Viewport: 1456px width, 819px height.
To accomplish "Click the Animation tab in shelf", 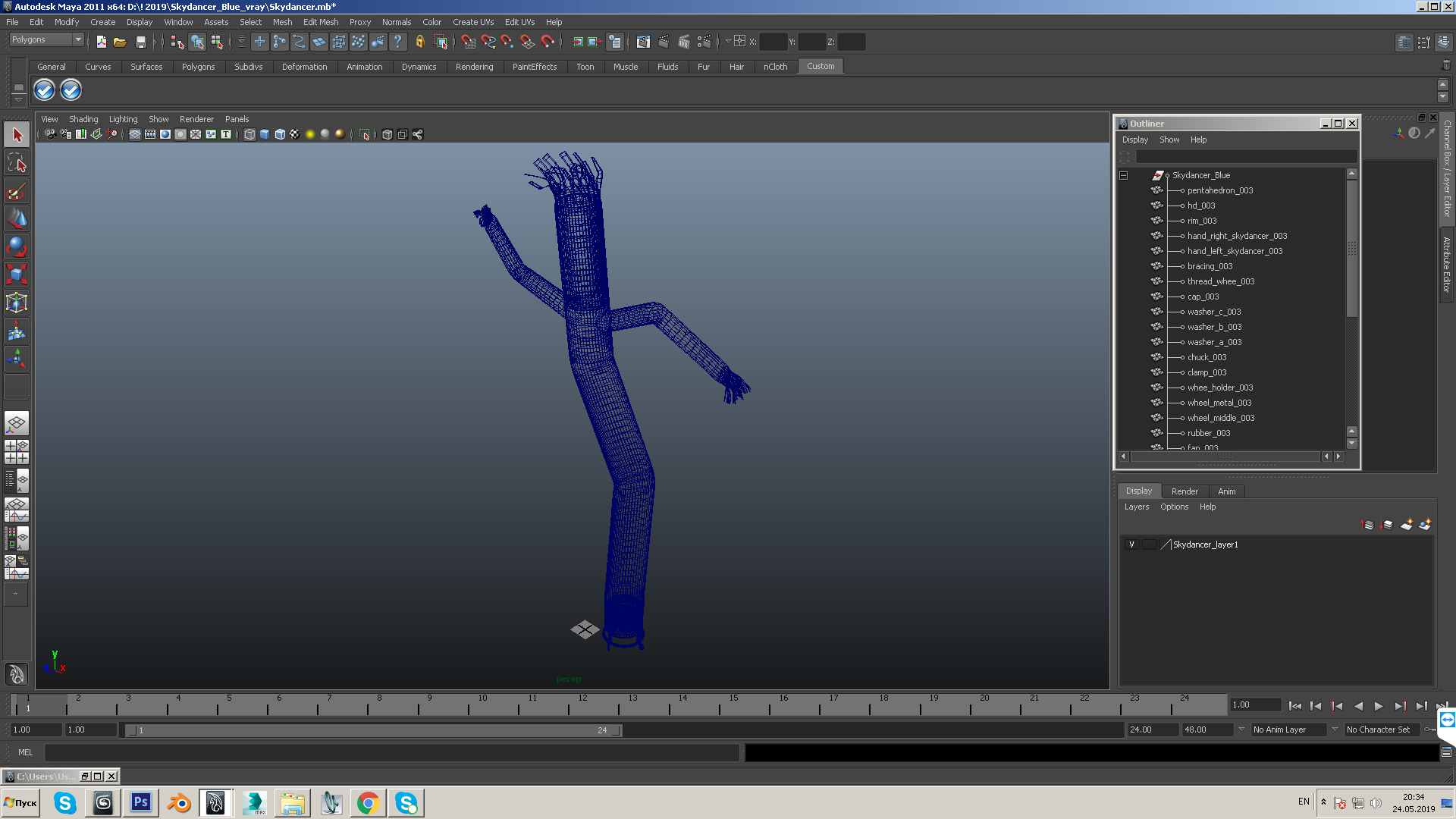I will tap(364, 66).
